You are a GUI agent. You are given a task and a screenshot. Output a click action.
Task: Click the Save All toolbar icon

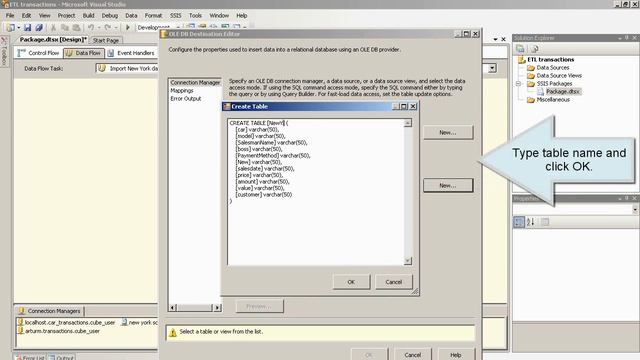point(39,27)
